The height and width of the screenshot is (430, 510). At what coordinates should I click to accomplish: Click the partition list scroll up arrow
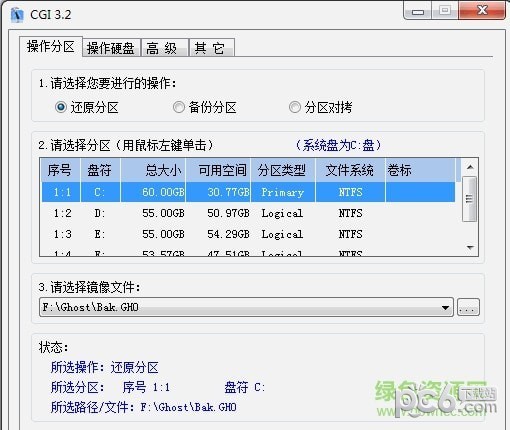470,167
